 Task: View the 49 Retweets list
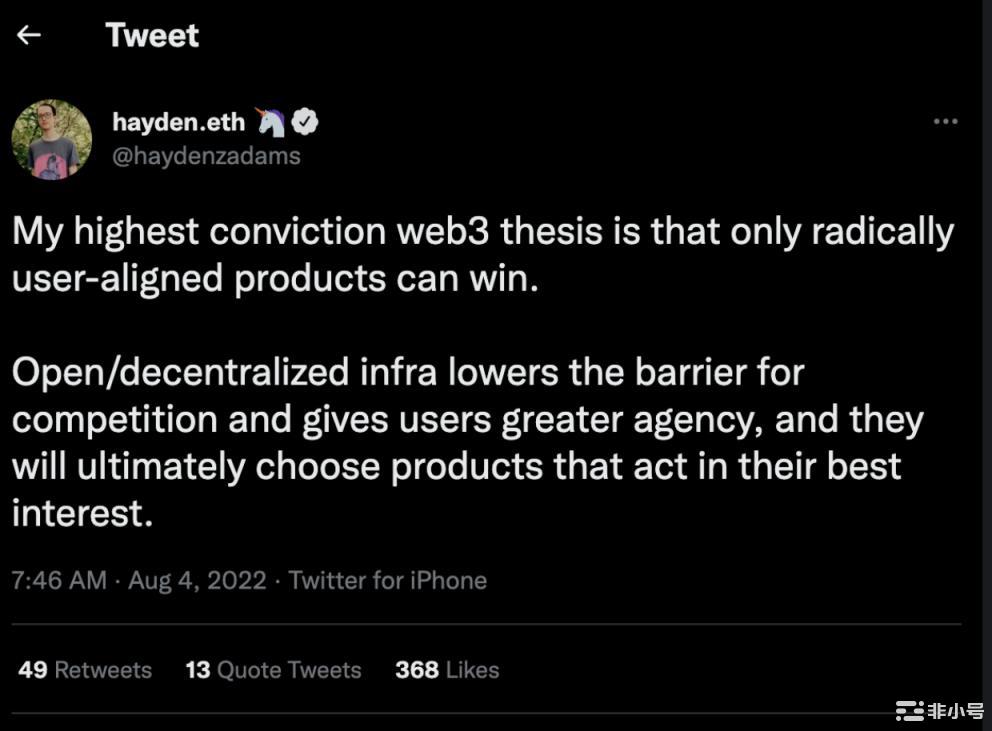click(x=85, y=670)
